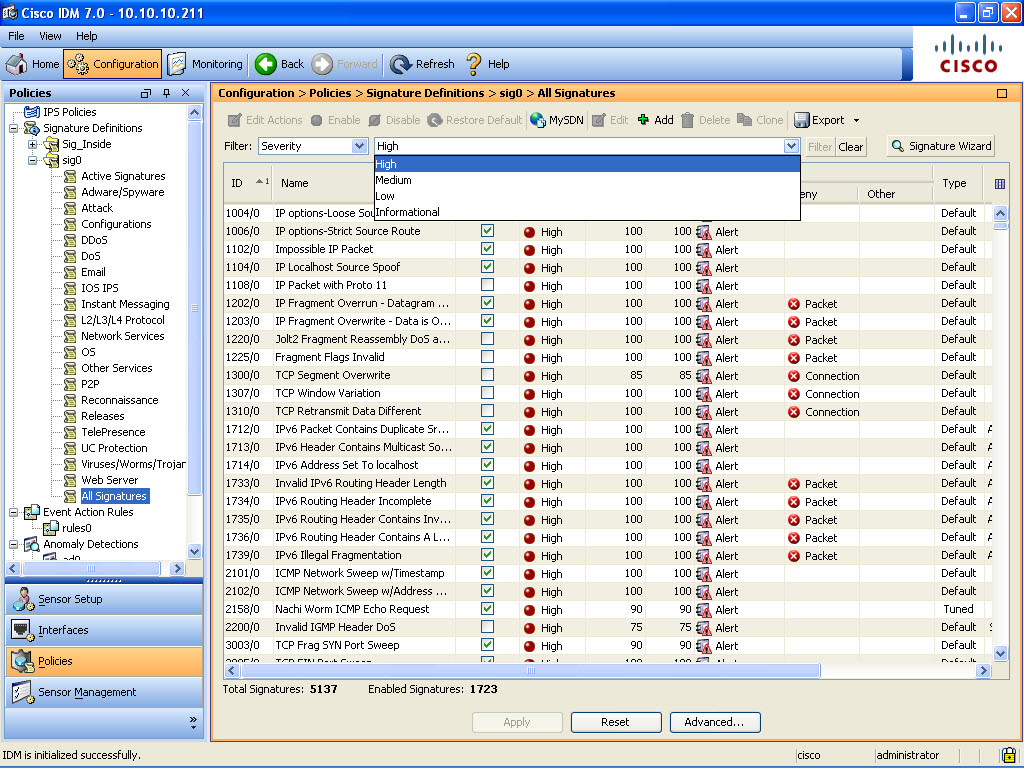The width and height of the screenshot is (1024, 768).
Task: Click the Export icon
Action: [801, 120]
